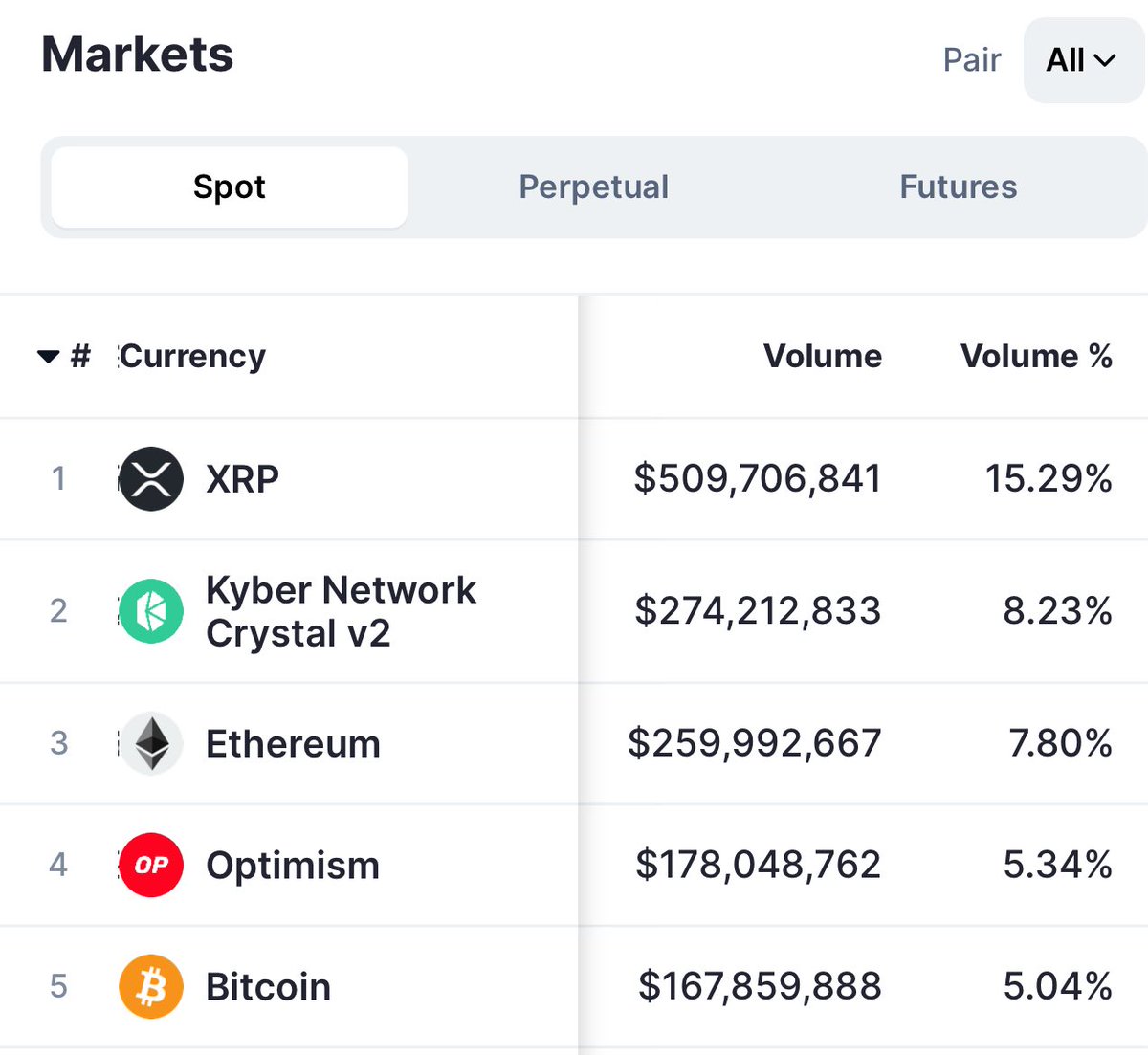Open the Kyber Network Crystal v2 link

tap(341, 611)
